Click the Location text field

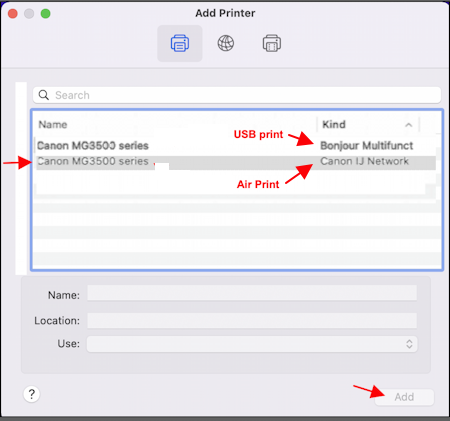coord(252,320)
